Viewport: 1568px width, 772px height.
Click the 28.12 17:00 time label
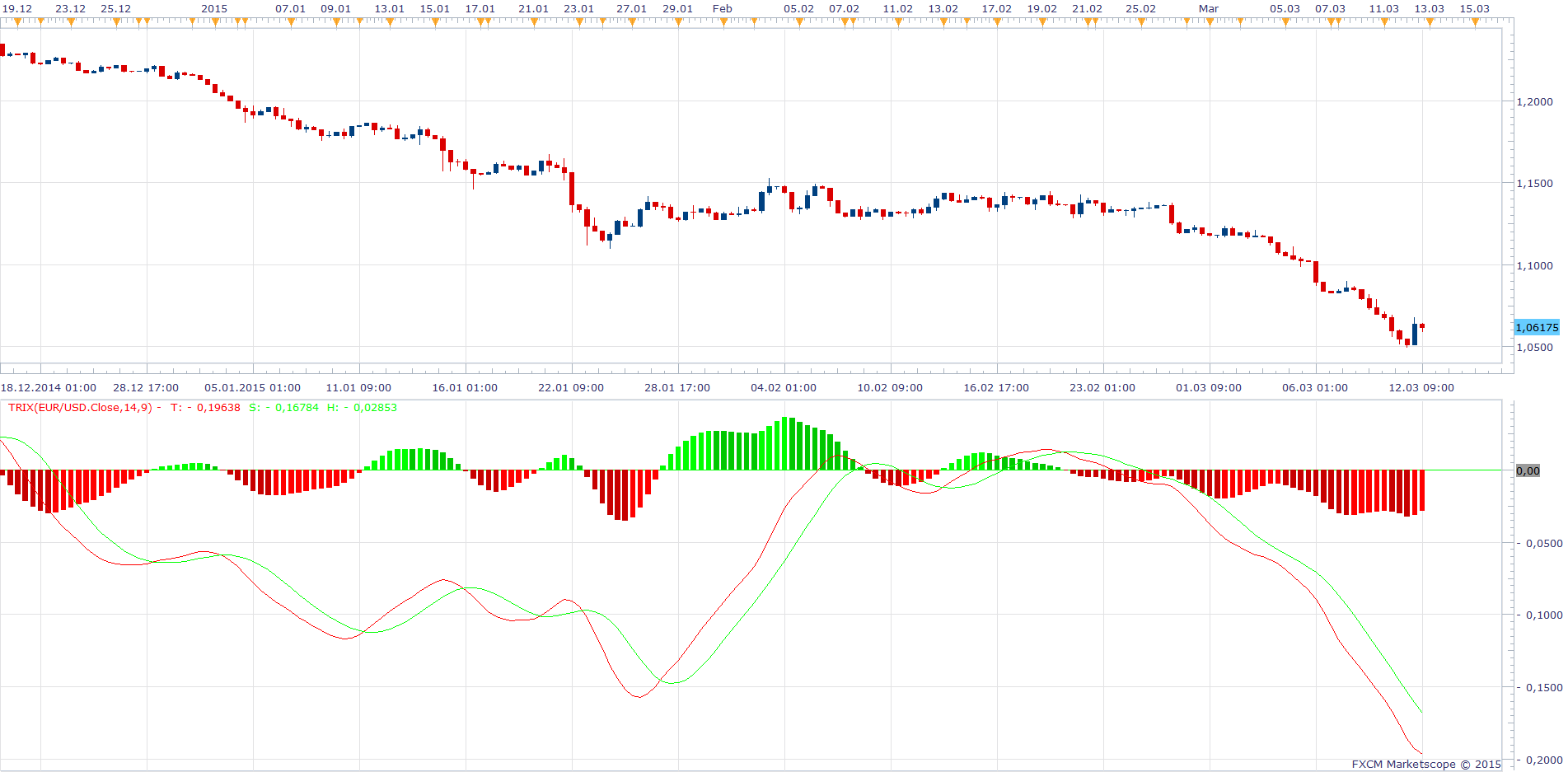146,388
